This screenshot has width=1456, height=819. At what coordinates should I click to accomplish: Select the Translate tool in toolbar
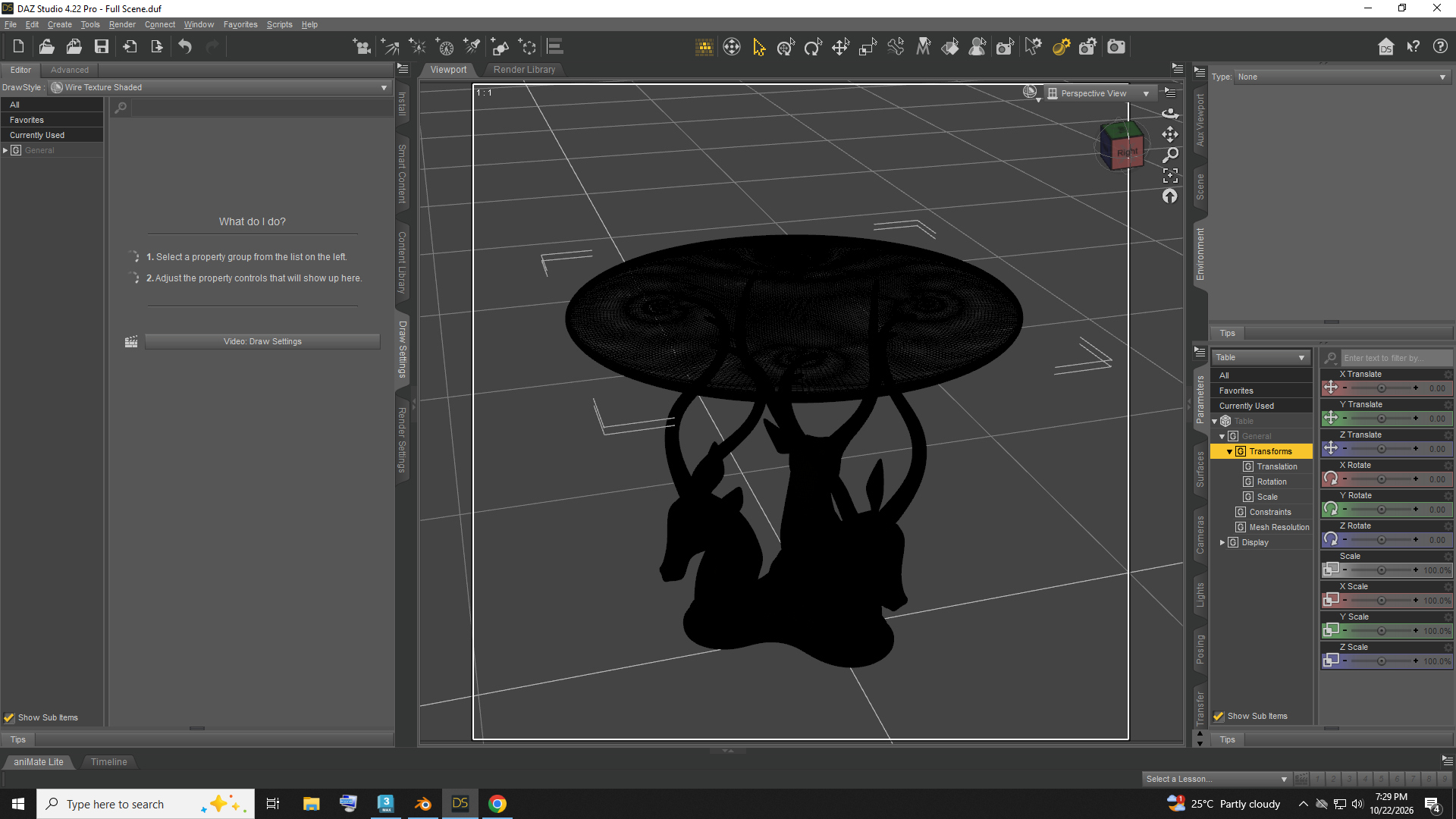[840, 47]
